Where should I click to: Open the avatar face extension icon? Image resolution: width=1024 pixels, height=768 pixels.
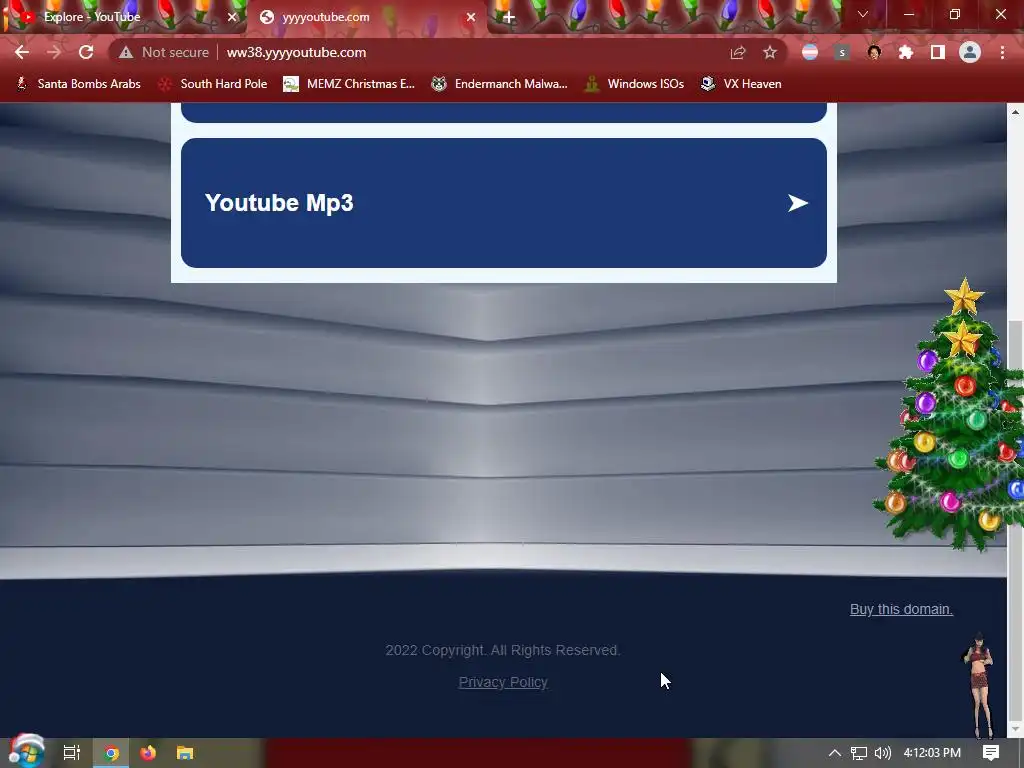coord(874,52)
